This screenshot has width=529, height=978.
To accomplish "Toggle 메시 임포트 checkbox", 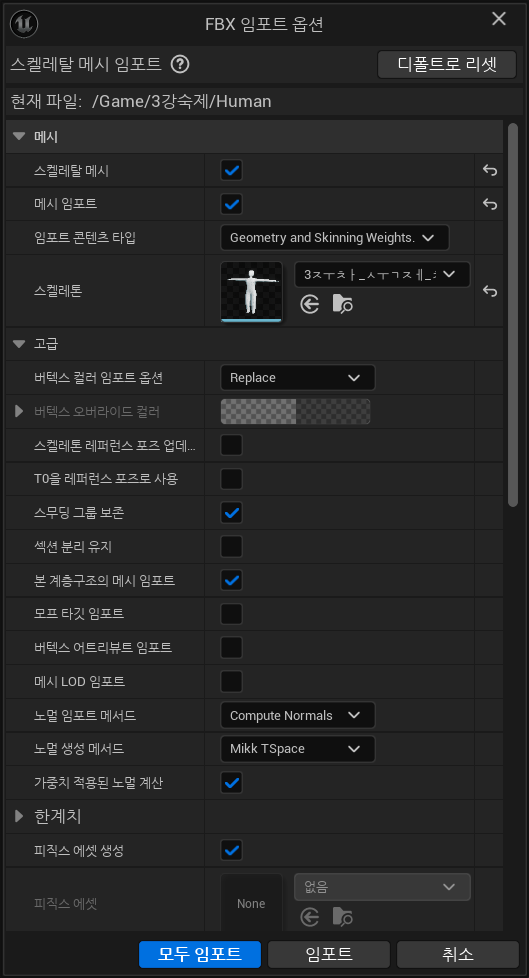I will pos(231,204).
